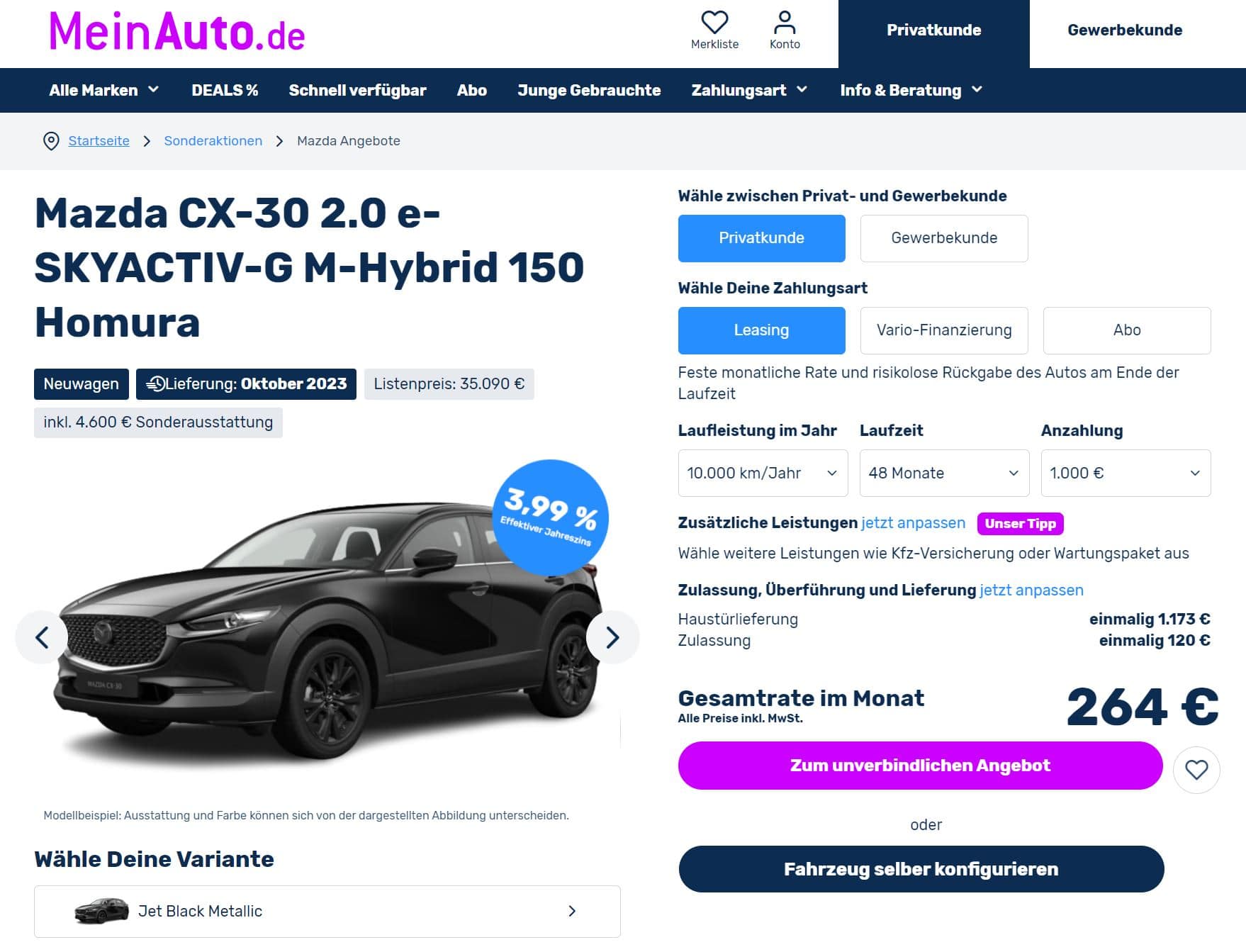Open Sonderaktionen breadcrumb link

(213, 141)
